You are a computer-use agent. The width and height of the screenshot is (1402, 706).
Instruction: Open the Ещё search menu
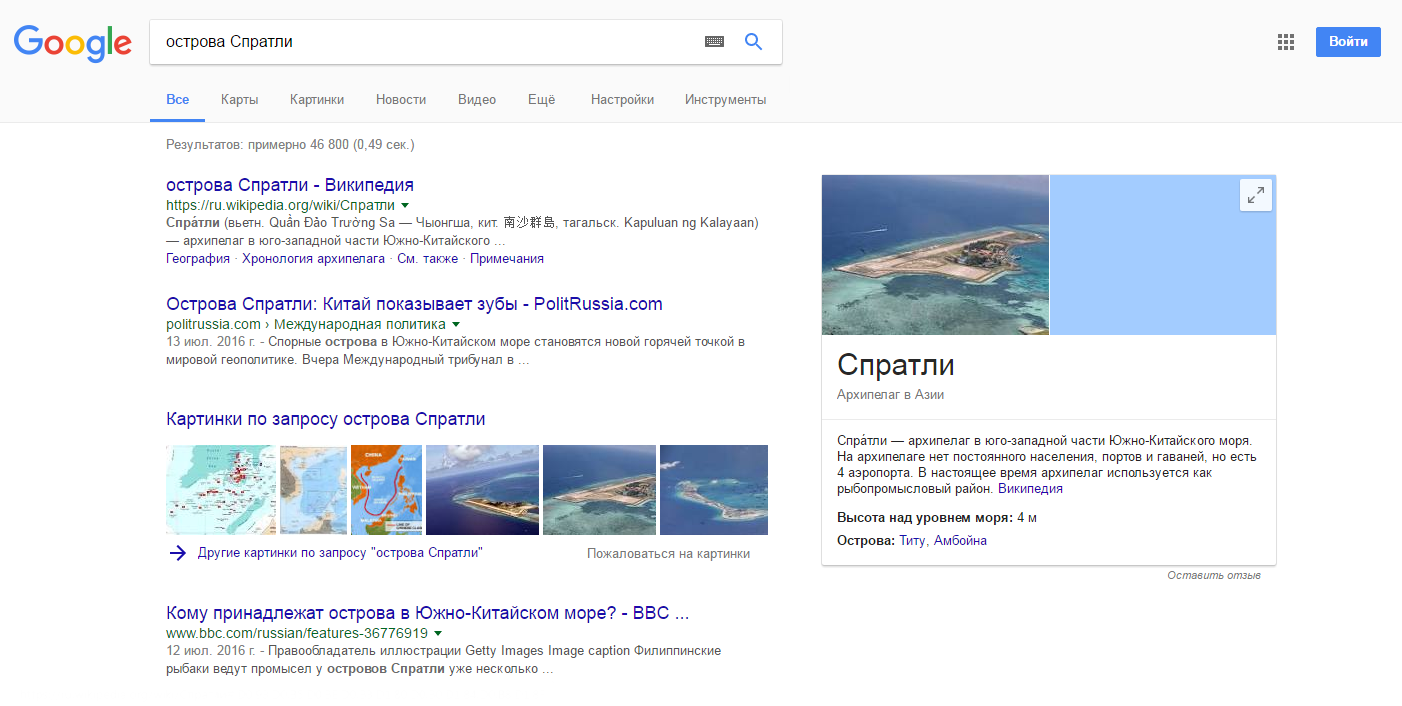pos(541,100)
